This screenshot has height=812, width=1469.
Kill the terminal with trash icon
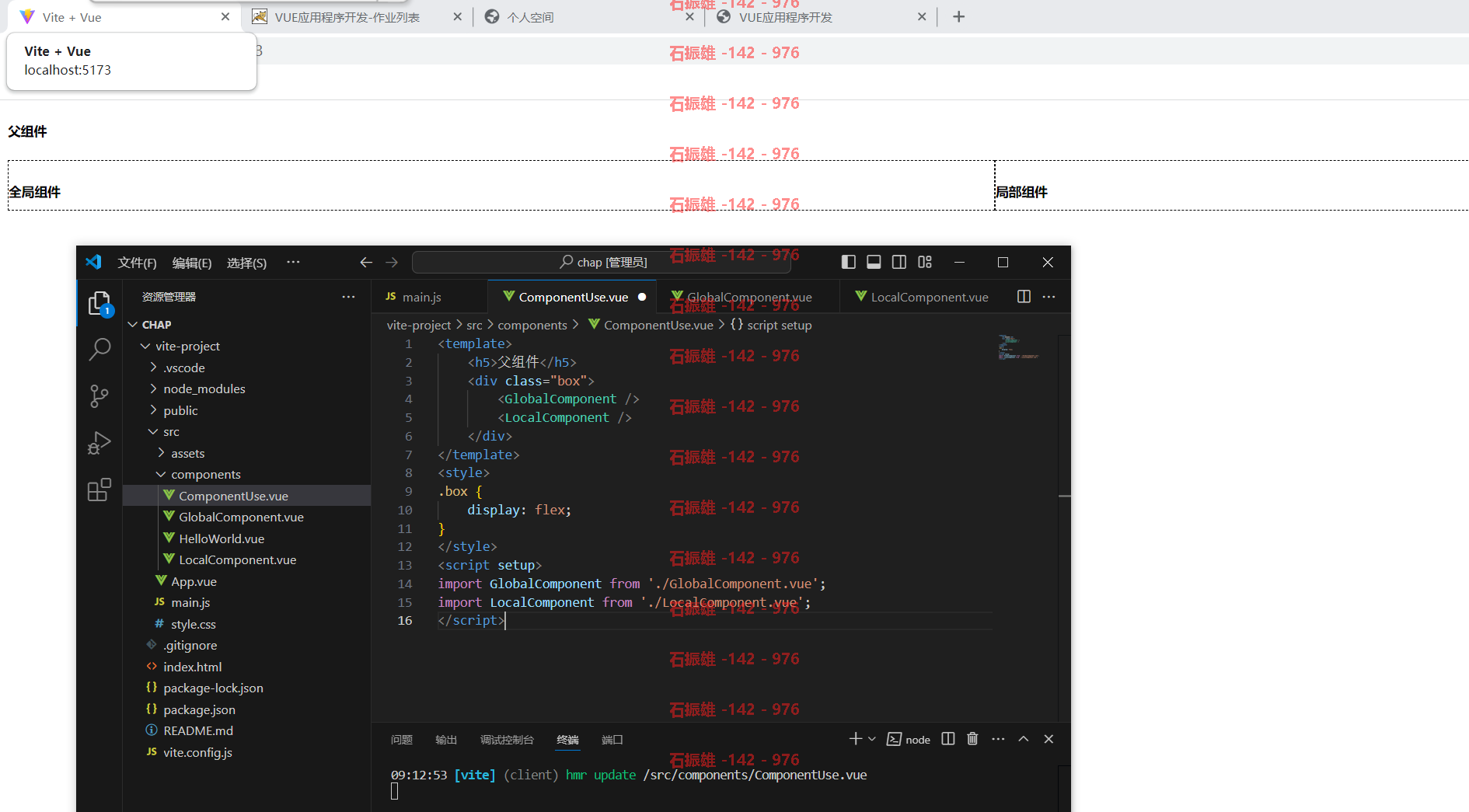tap(972, 739)
